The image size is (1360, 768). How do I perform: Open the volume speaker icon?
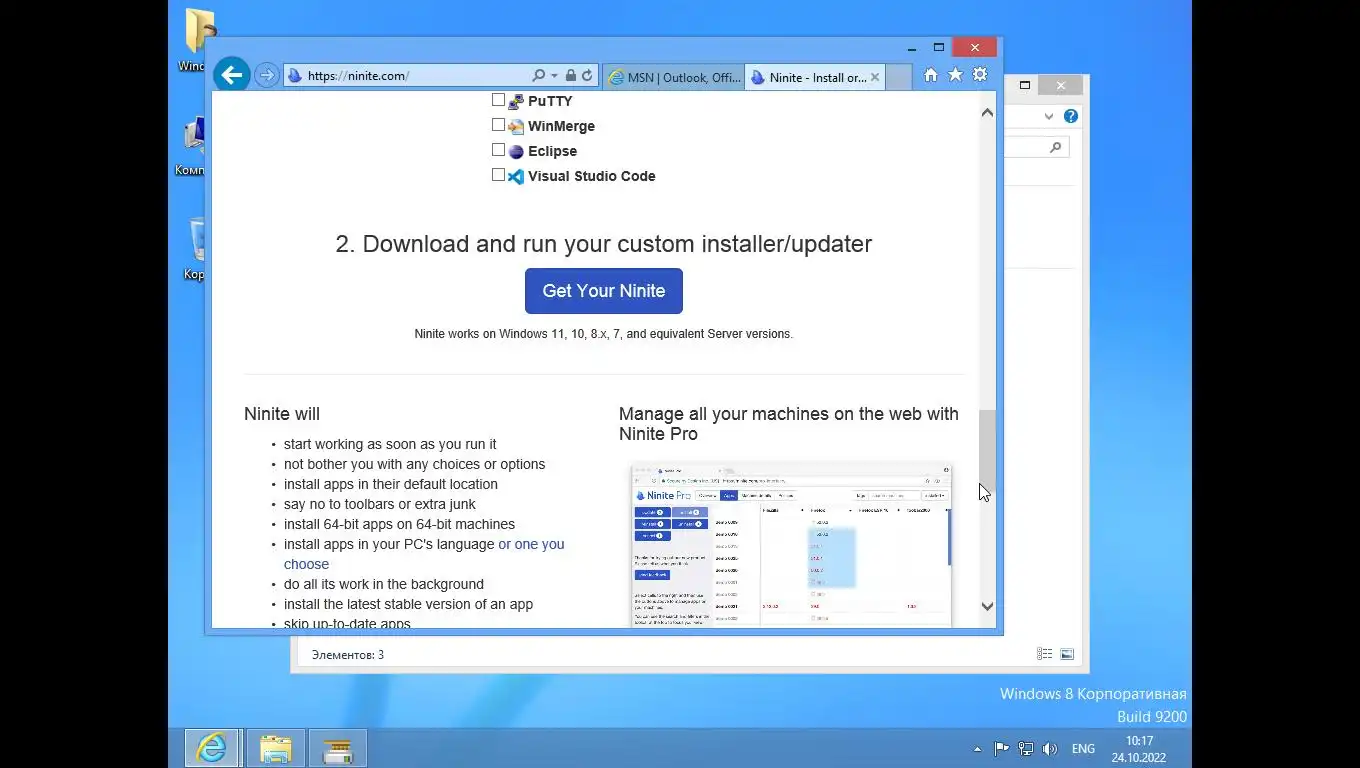(1049, 748)
